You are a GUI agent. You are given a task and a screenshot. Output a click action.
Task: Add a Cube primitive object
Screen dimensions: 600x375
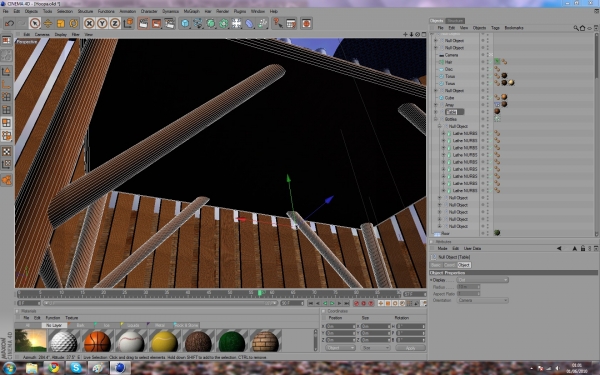[185, 23]
